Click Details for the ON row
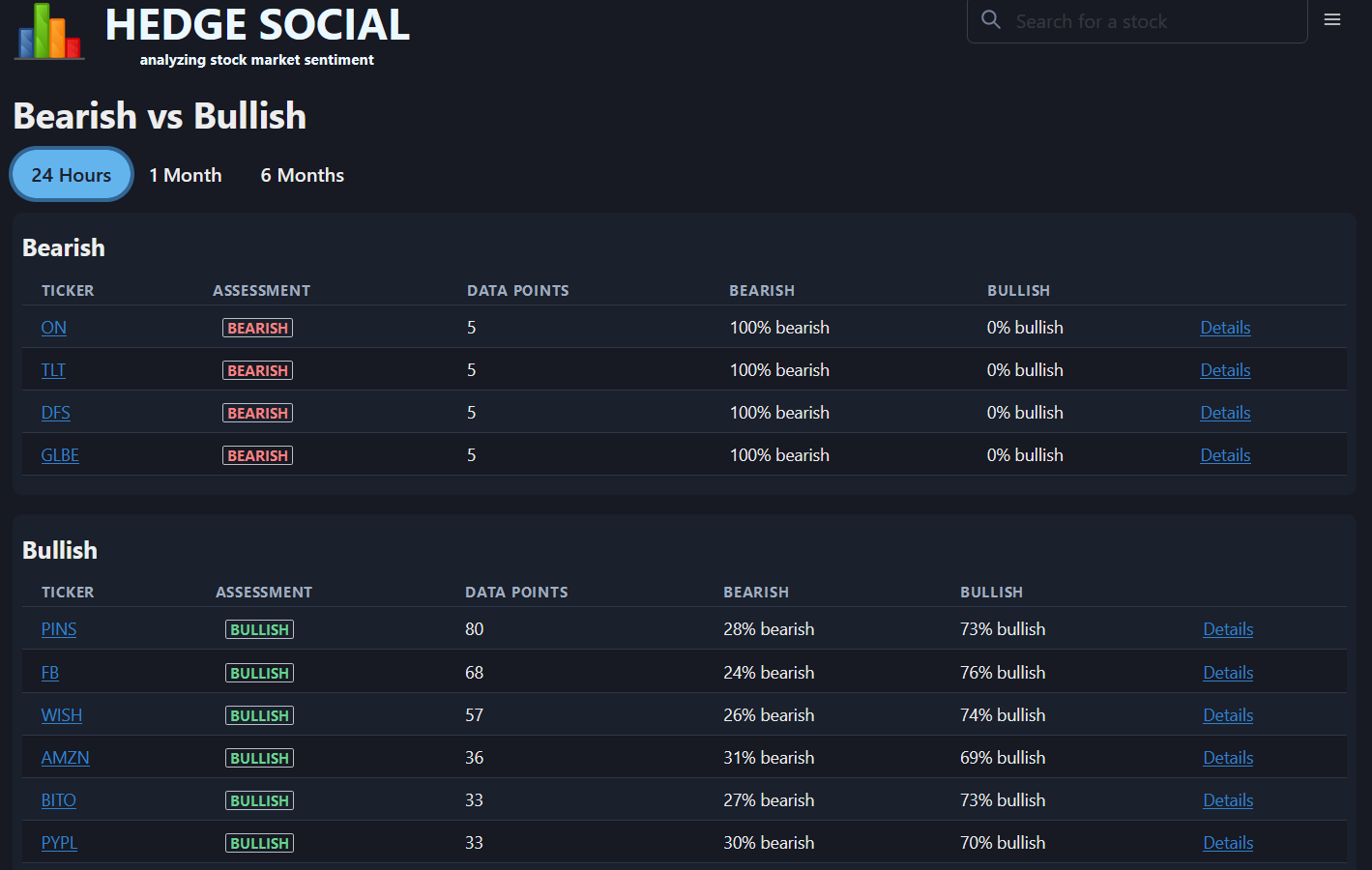The width and height of the screenshot is (1372, 870). [1225, 327]
